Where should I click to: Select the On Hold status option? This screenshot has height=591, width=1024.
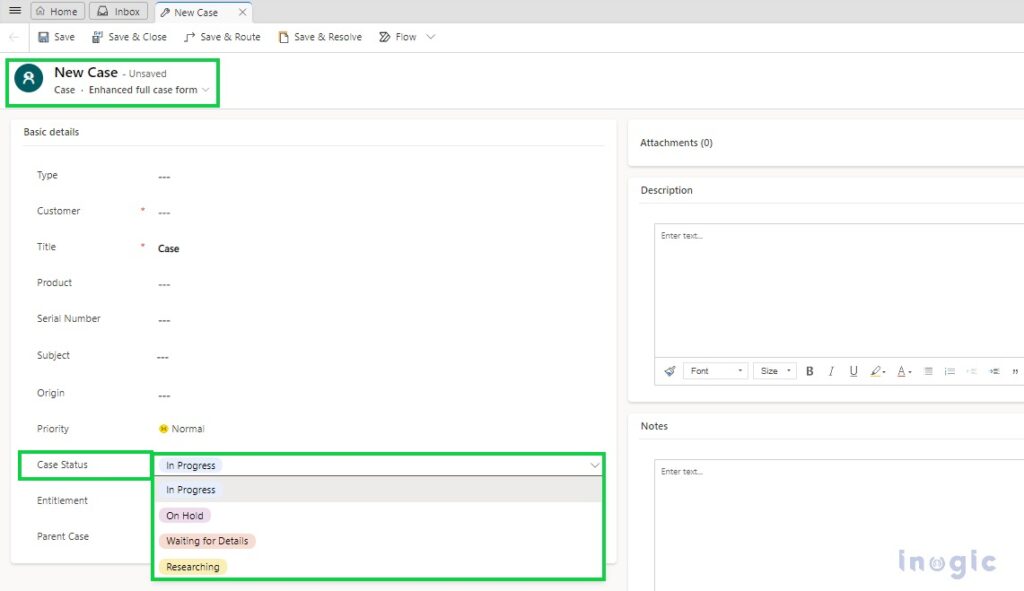pyautogui.click(x=185, y=515)
